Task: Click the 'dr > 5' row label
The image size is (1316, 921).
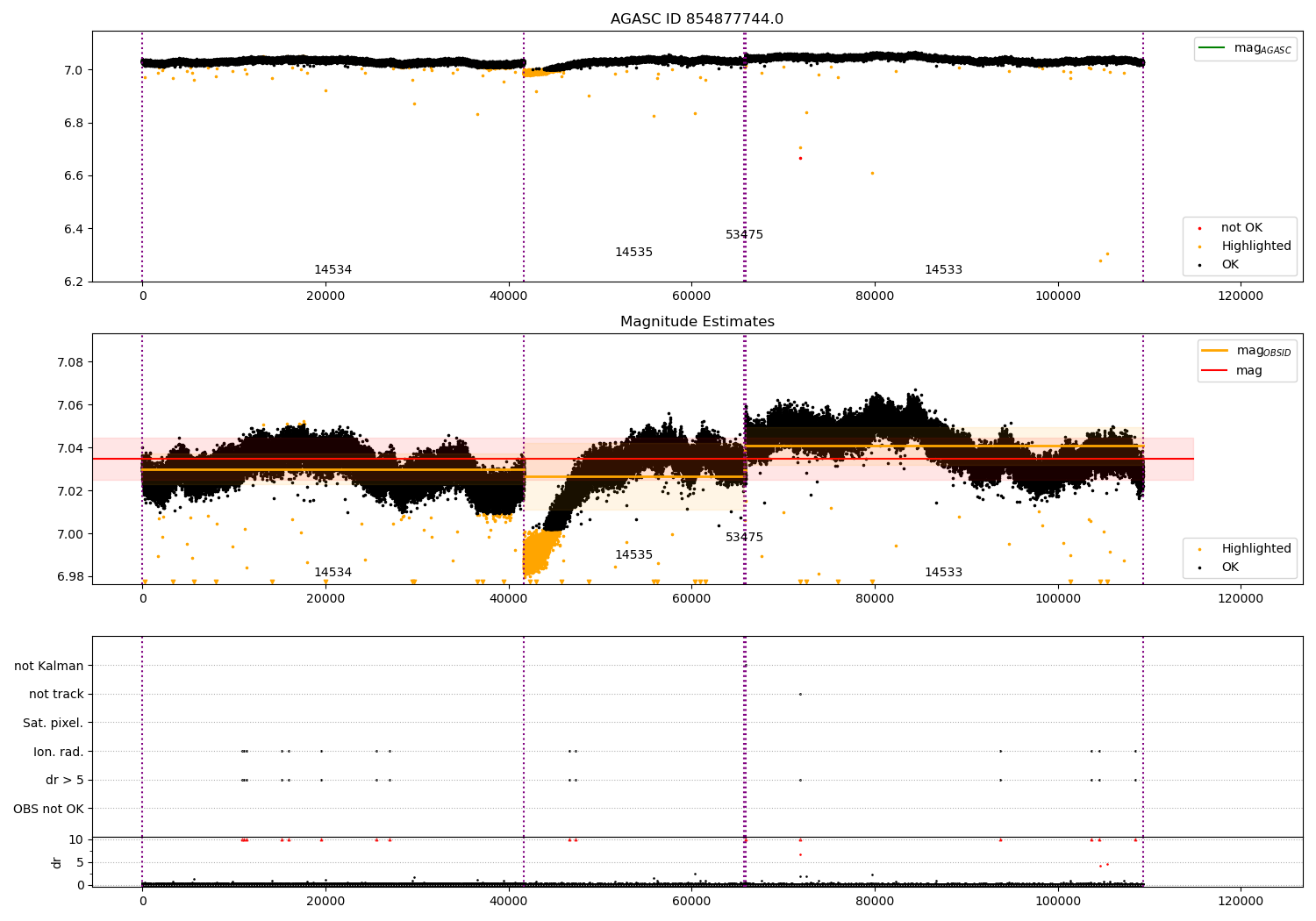Action: [65, 781]
